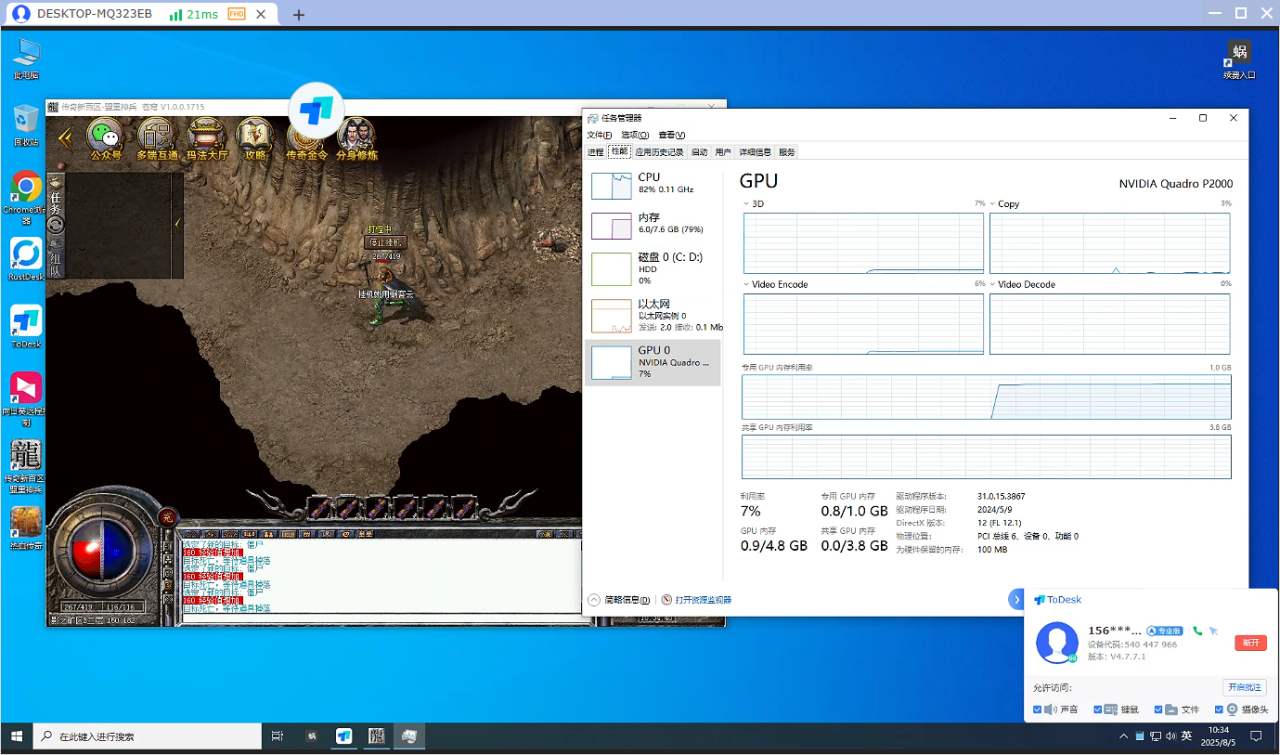Click the green phone call icon in ToDesk

click(1197, 631)
